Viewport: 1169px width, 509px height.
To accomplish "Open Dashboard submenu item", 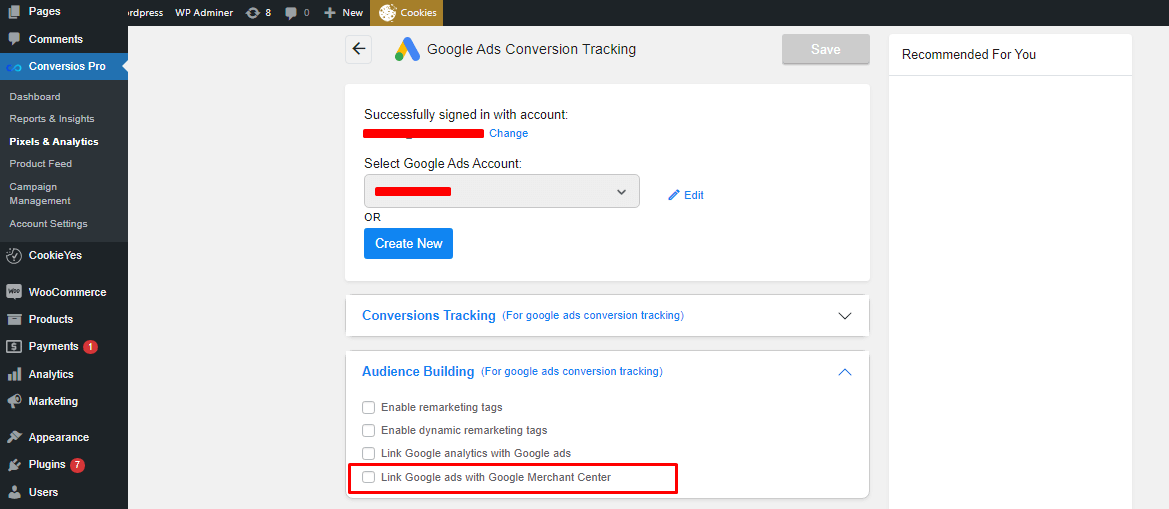I will click(x=35, y=97).
